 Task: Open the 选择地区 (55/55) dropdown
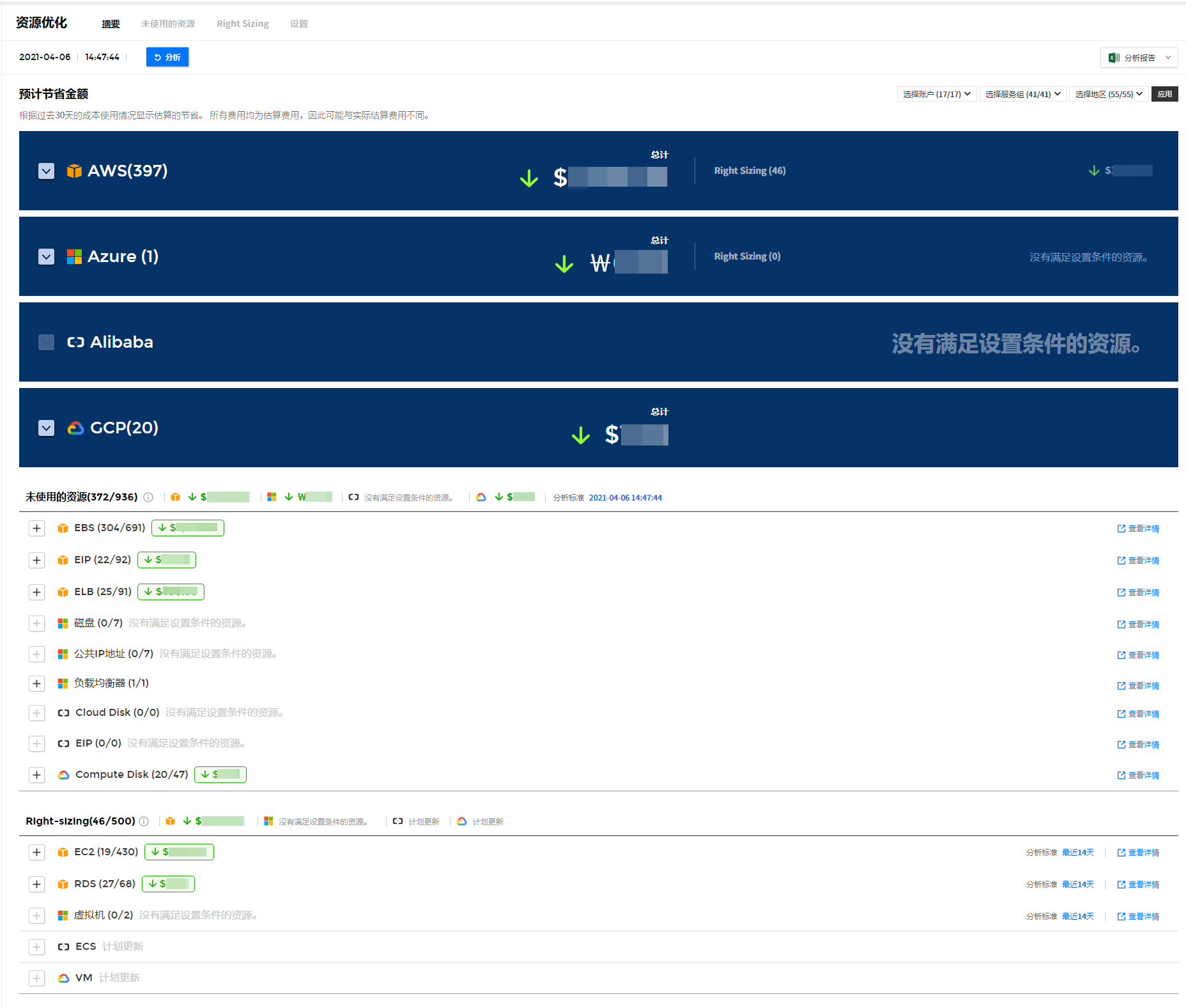pos(1108,94)
